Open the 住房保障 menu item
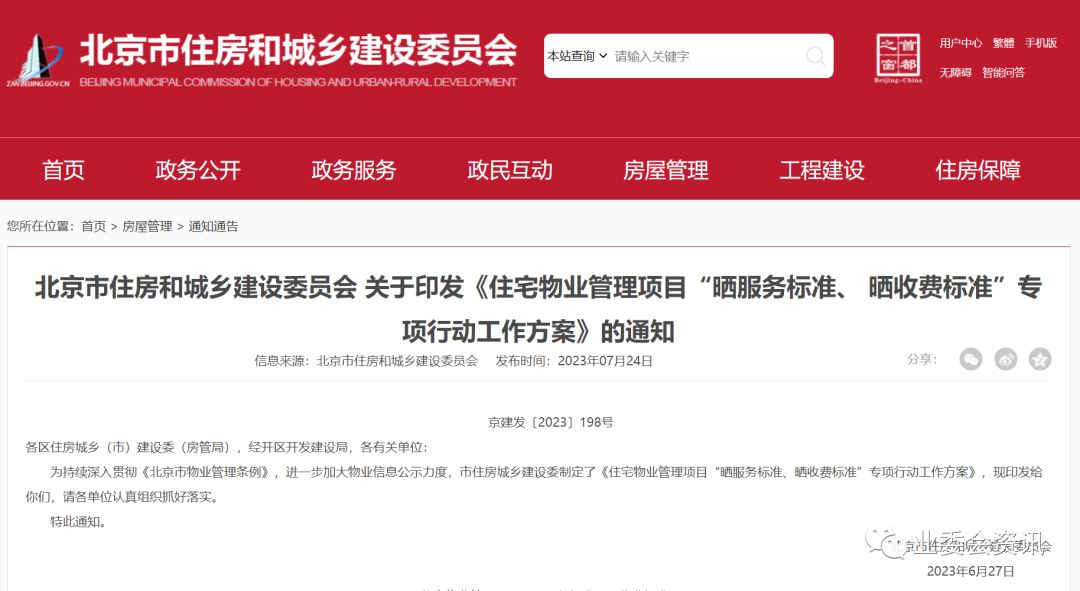The image size is (1080, 591). coord(978,169)
